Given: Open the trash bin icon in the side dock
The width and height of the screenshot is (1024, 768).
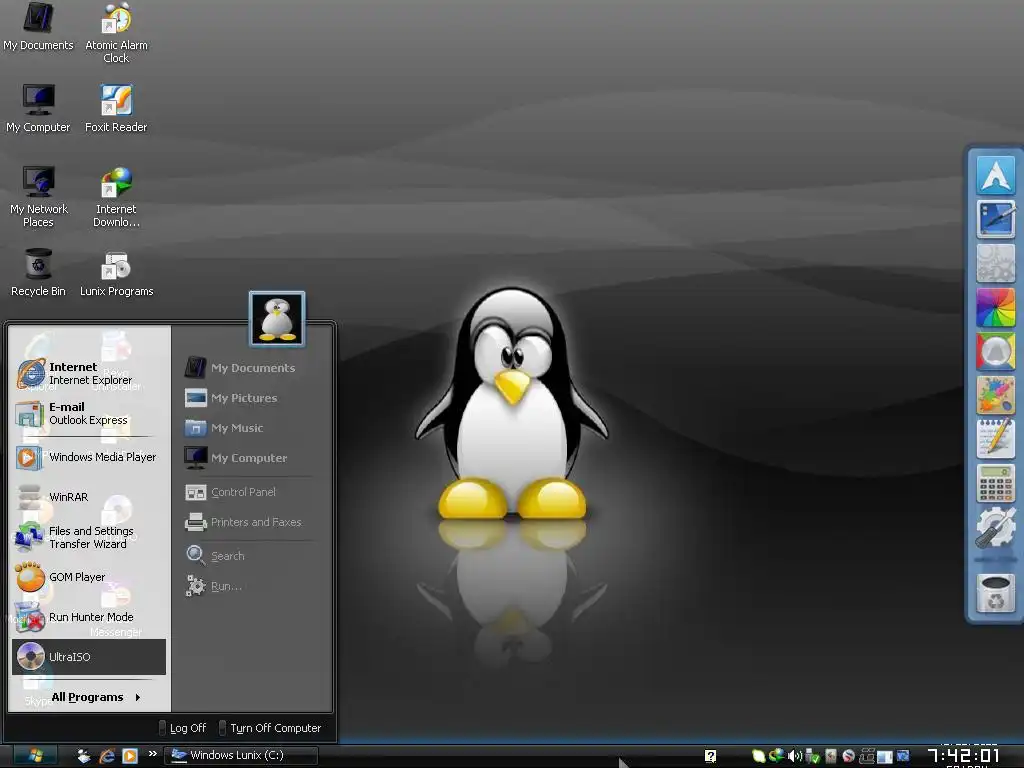Looking at the screenshot, I should point(995,593).
